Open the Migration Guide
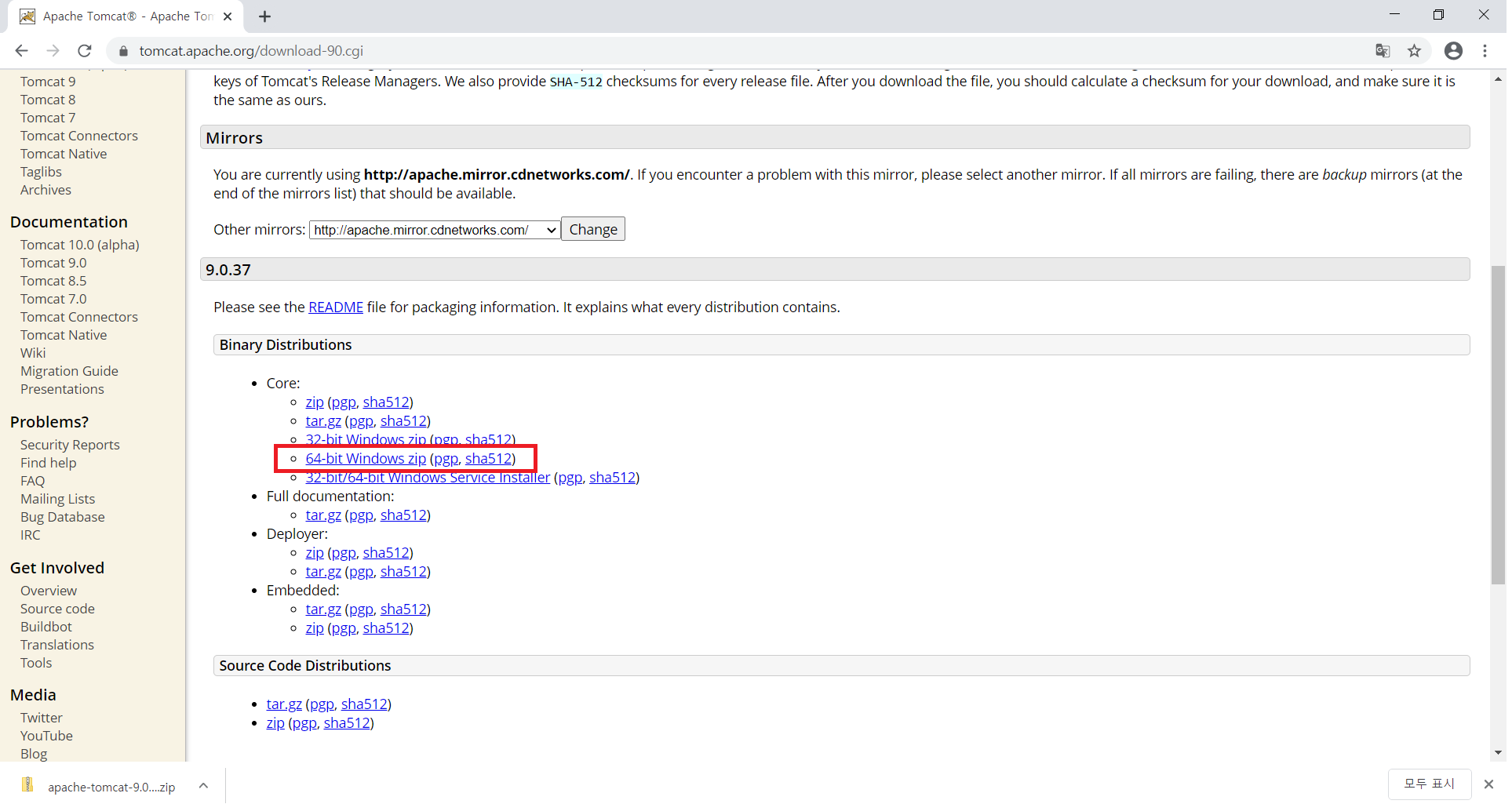 point(69,371)
